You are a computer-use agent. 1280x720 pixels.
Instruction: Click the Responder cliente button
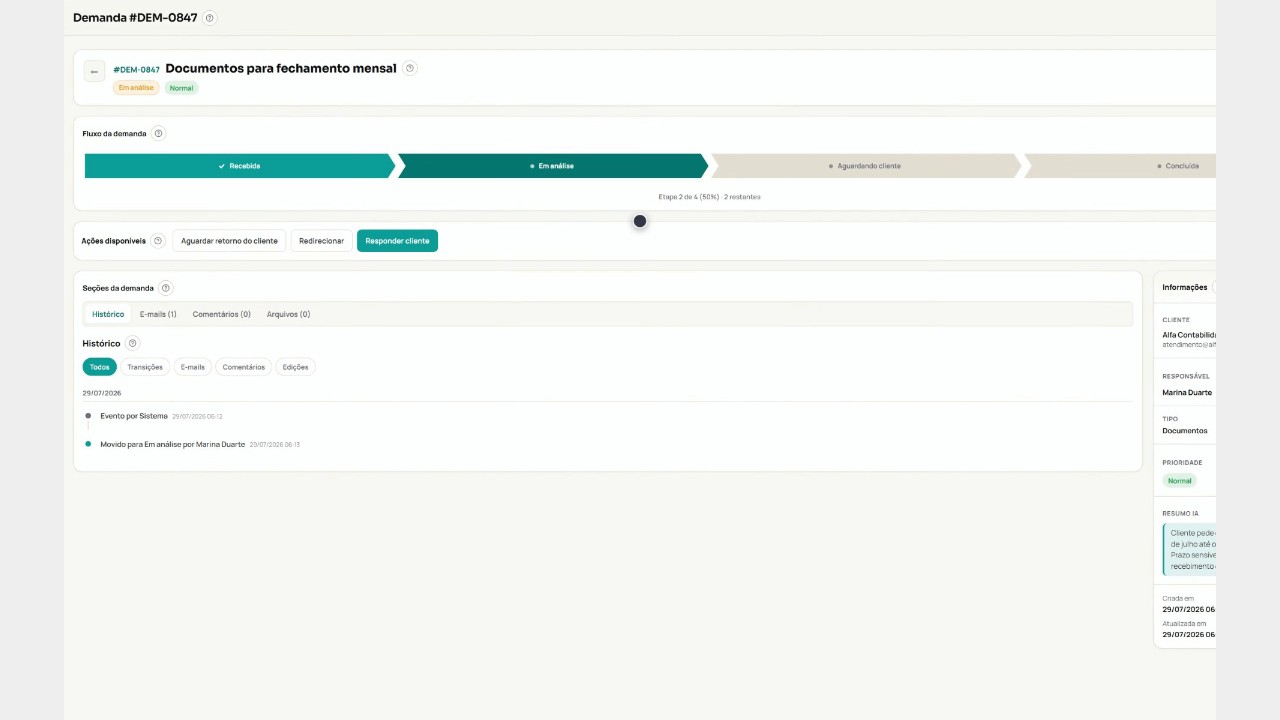coord(397,241)
